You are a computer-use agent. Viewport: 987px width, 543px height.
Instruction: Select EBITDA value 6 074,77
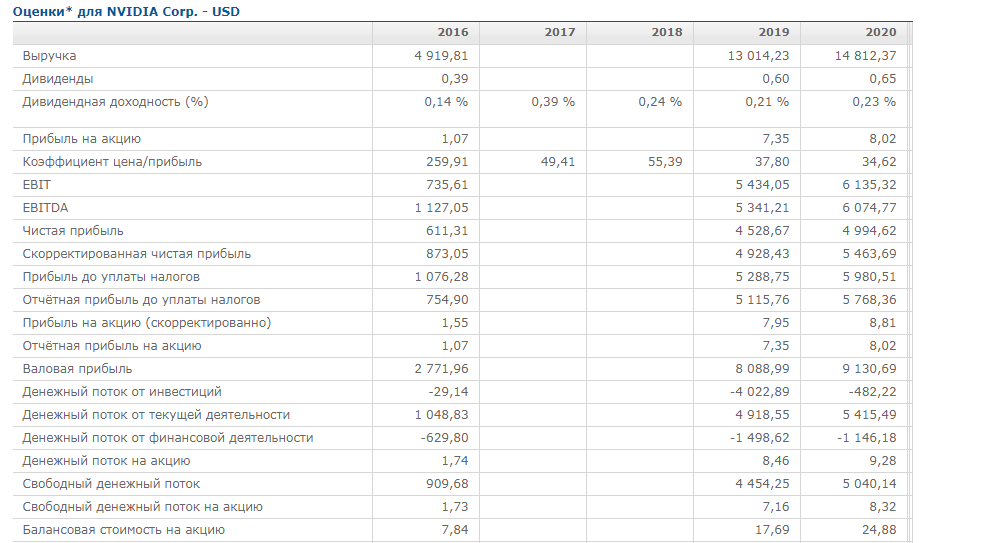pyautogui.click(x=869, y=208)
